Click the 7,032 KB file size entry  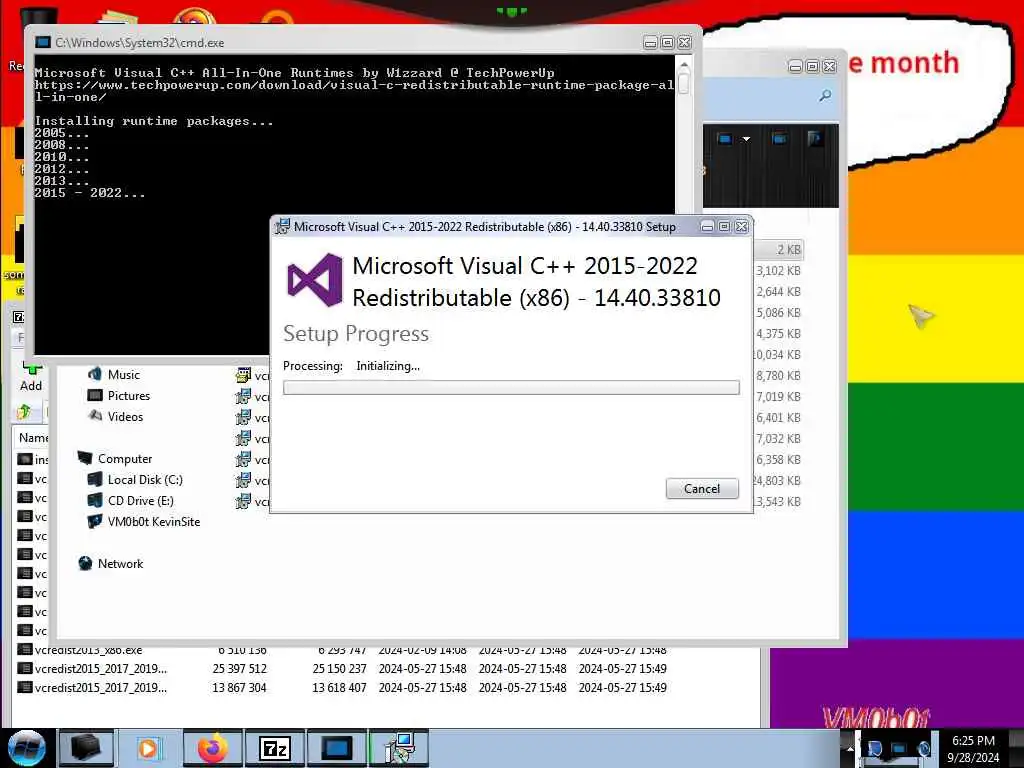point(778,438)
